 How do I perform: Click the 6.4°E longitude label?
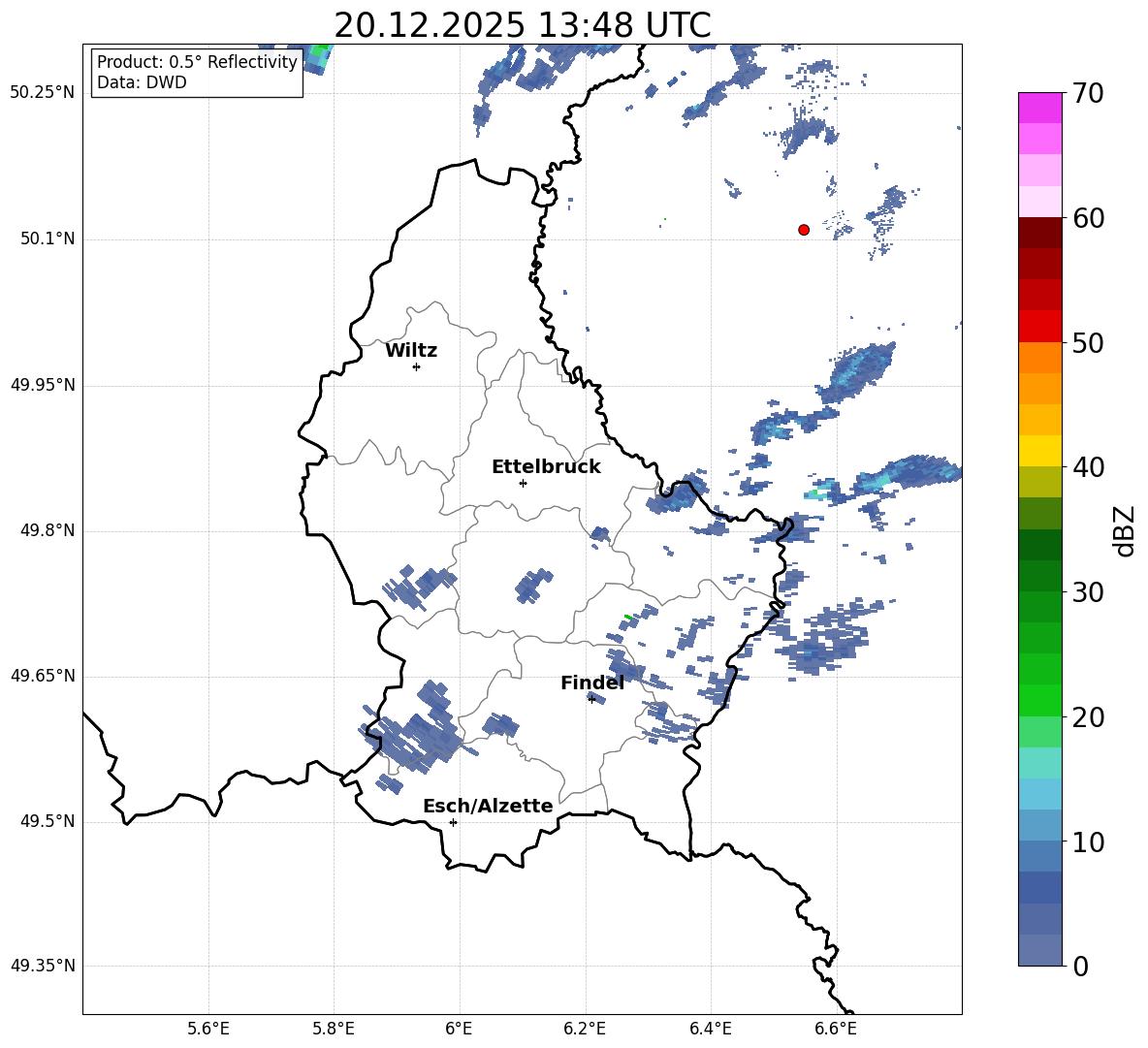pyautogui.click(x=710, y=1029)
